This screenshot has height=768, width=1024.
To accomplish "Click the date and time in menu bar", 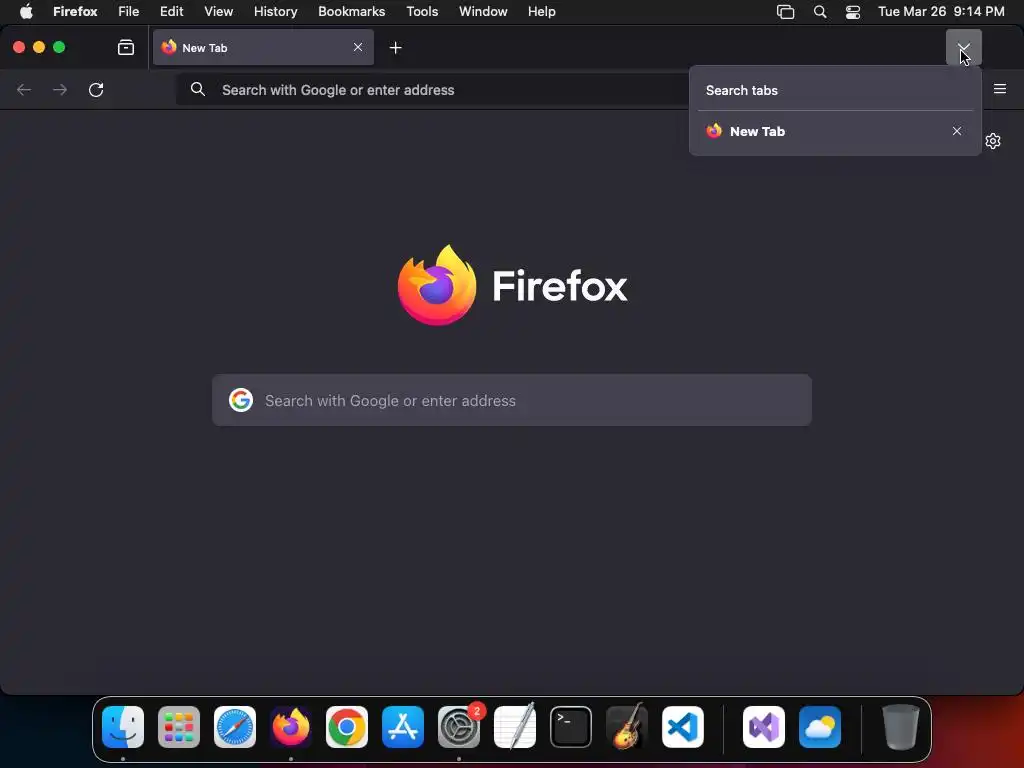I will [x=941, y=12].
